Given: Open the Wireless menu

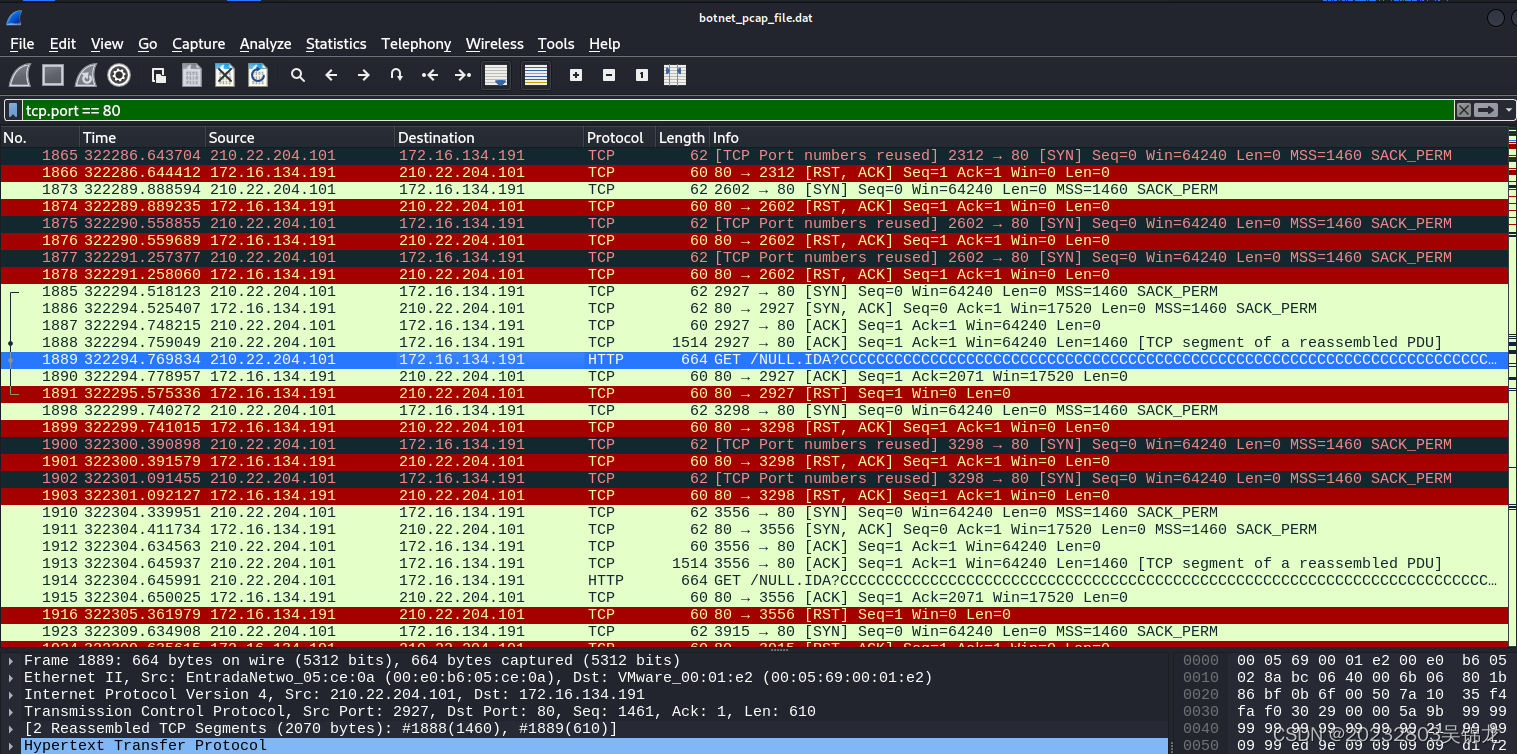Looking at the screenshot, I should click(x=495, y=44).
